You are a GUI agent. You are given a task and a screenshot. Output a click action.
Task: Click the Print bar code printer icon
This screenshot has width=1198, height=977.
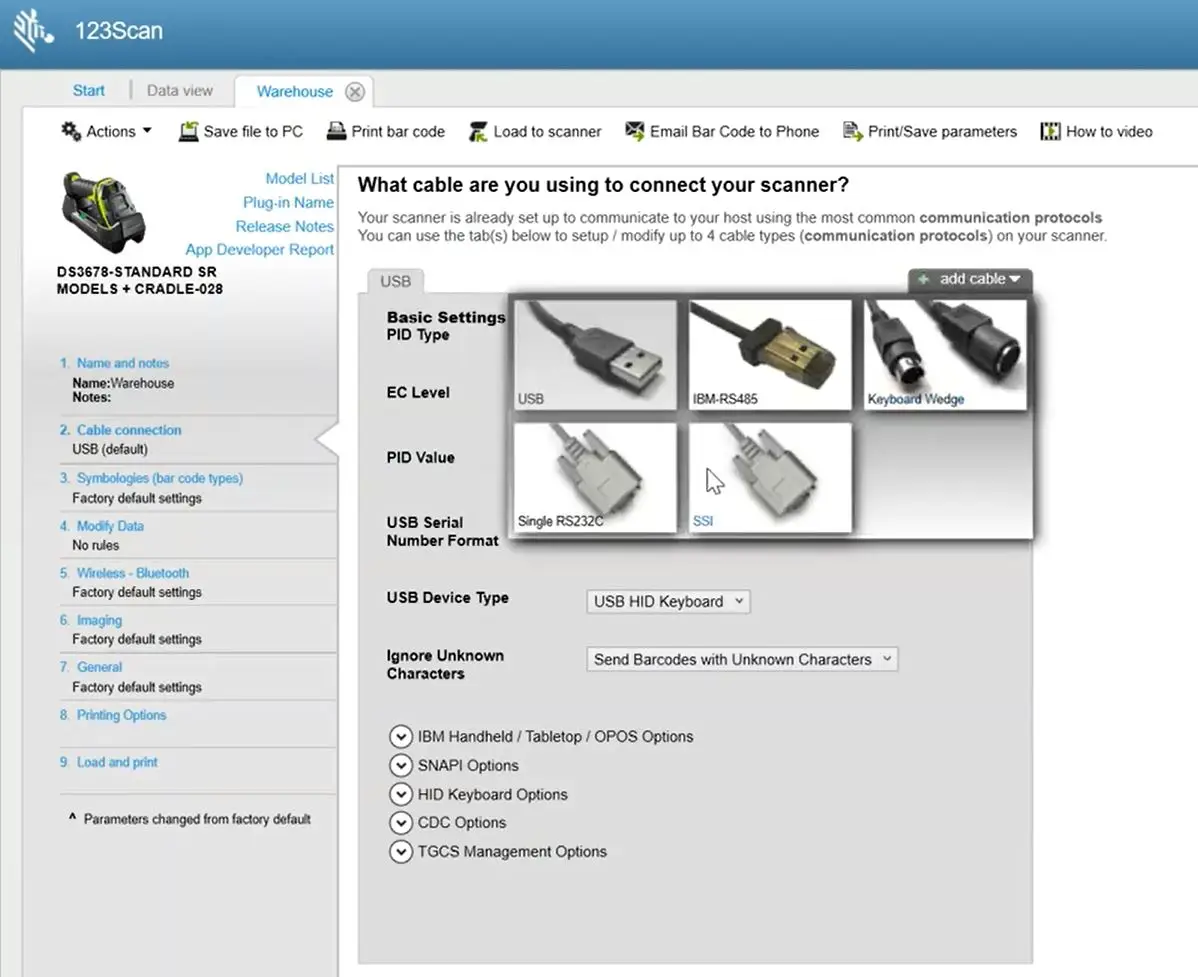pyautogui.click(x=336, y=131)
